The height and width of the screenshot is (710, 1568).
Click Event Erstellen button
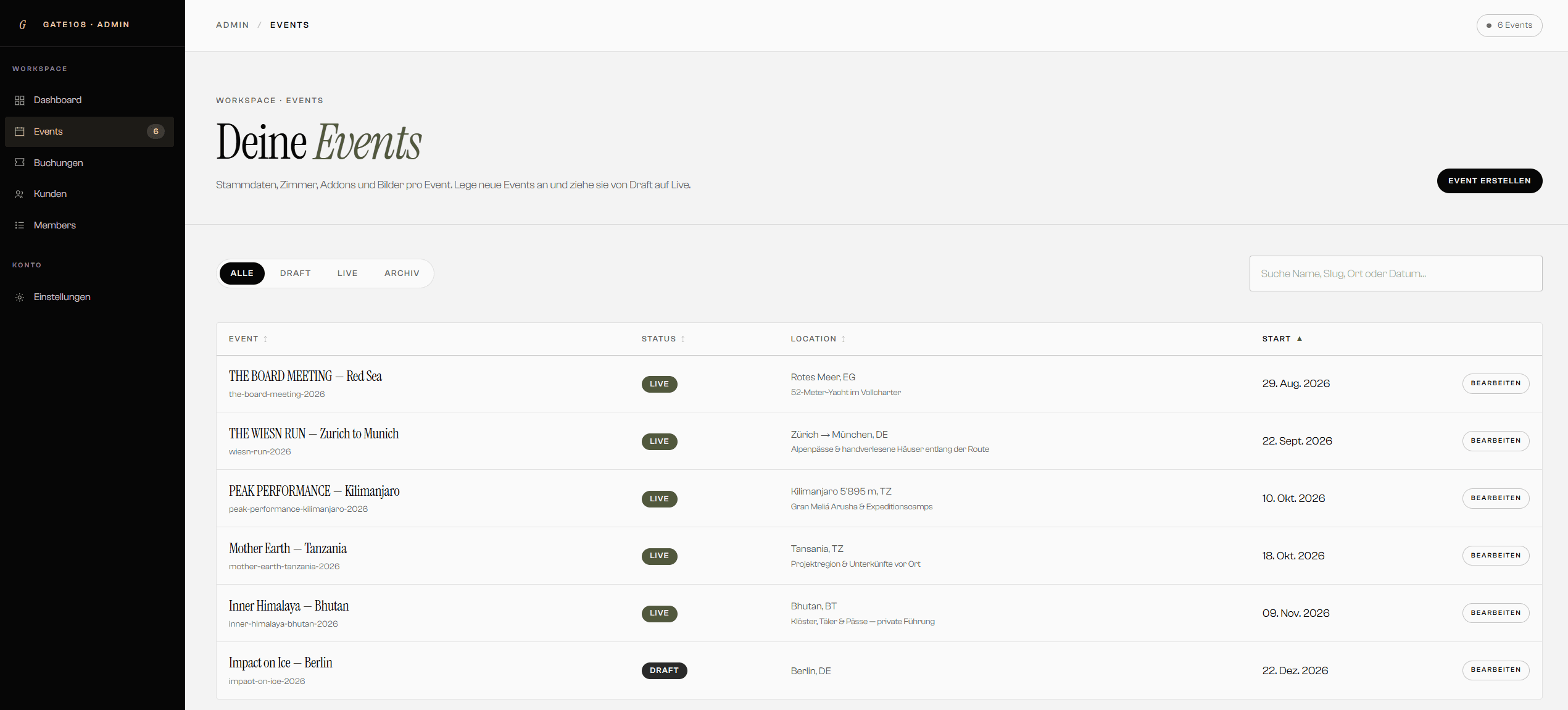click(1490, 181)
